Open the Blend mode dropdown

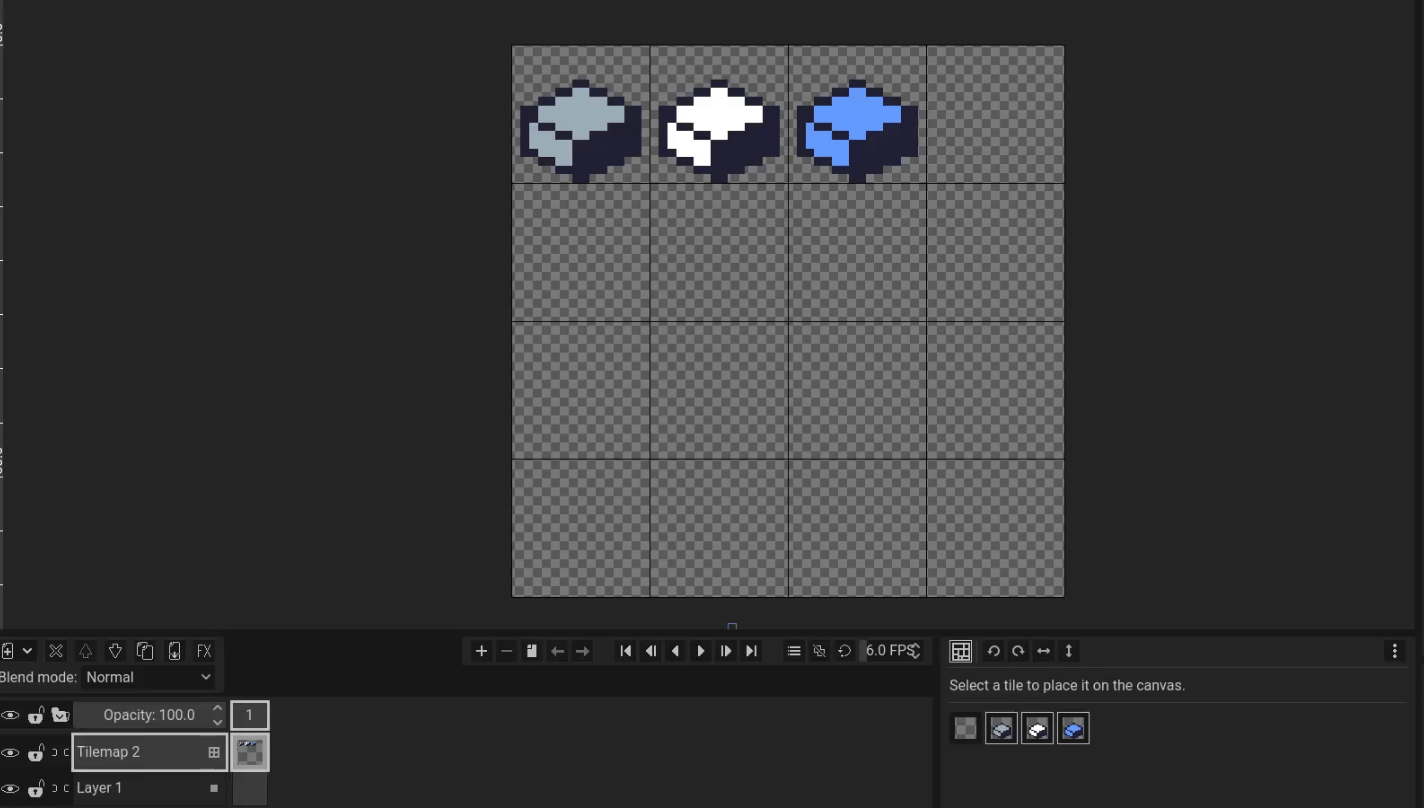click(x=148, y=677)
